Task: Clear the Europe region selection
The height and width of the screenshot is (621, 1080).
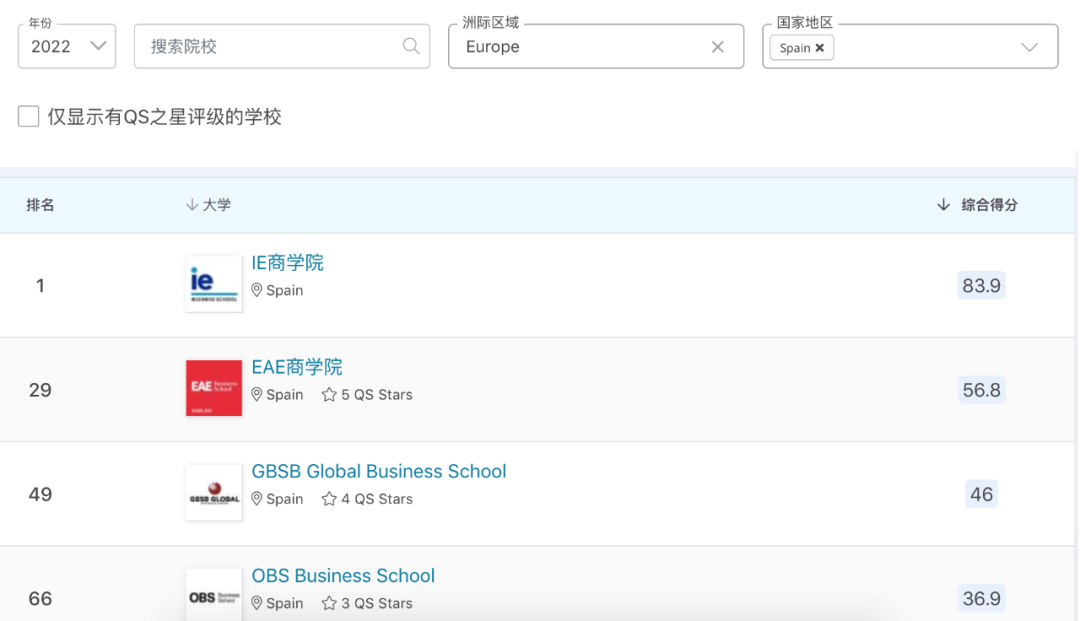Action: (x=718, y=47)
